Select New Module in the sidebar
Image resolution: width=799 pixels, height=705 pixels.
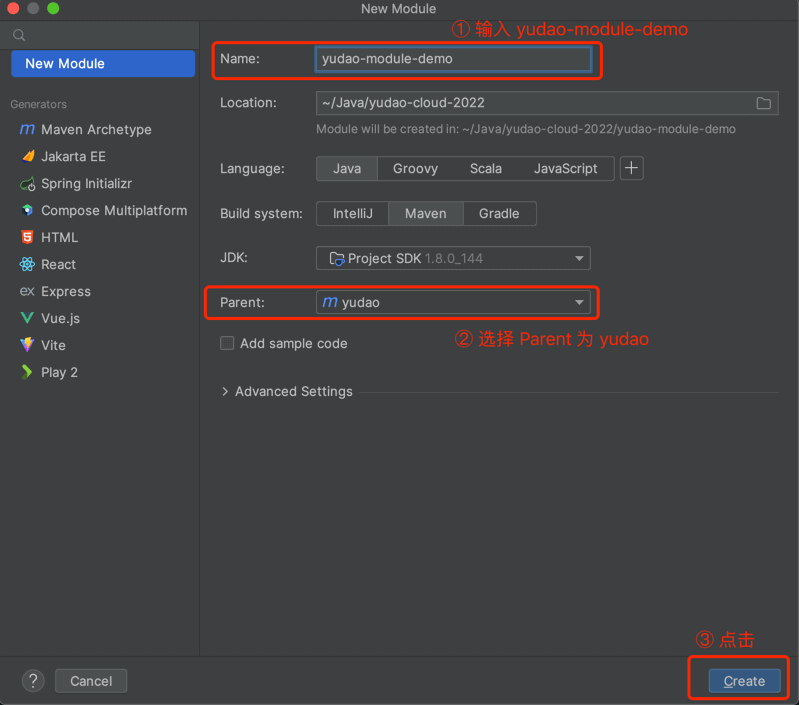click(x=103, y=64)
